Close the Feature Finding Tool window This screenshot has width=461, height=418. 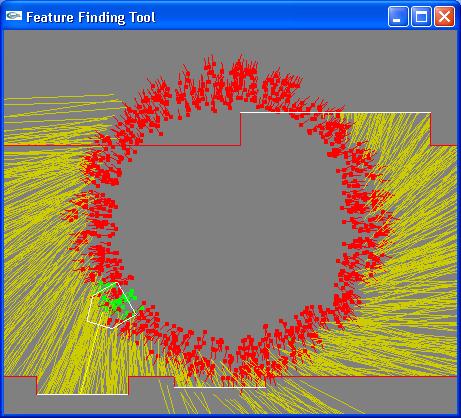[x=444, y=16]
